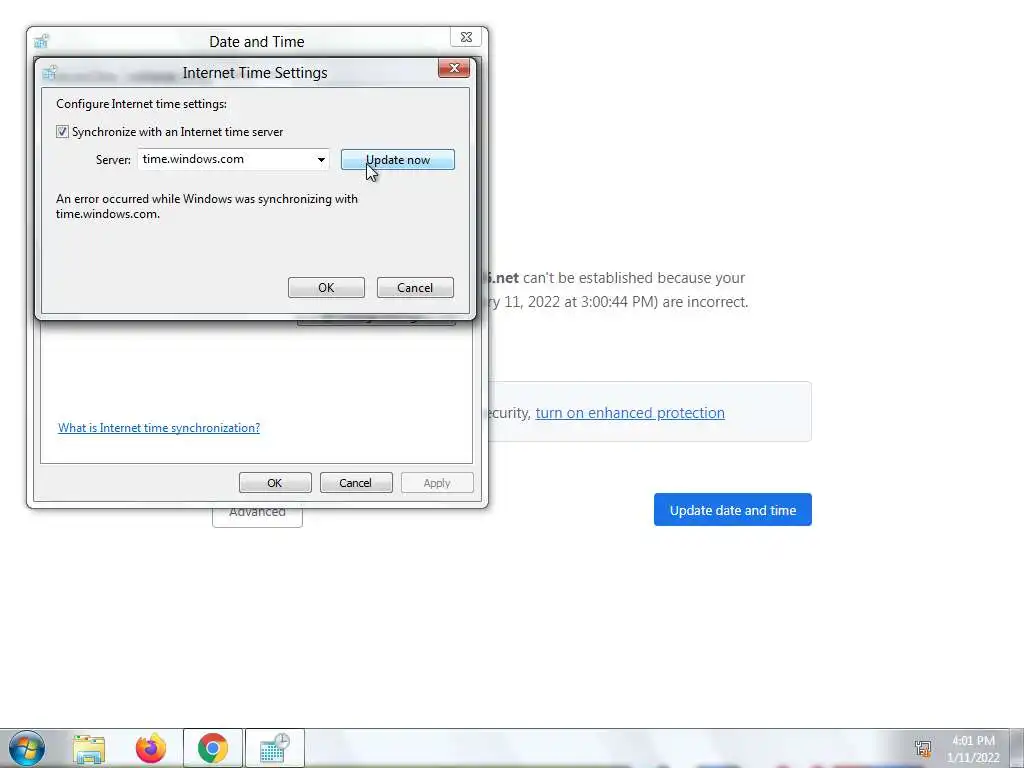The image size is (1024, 768).
Task: Launch Firefox from the taskbar
Action: pos(151,748)
